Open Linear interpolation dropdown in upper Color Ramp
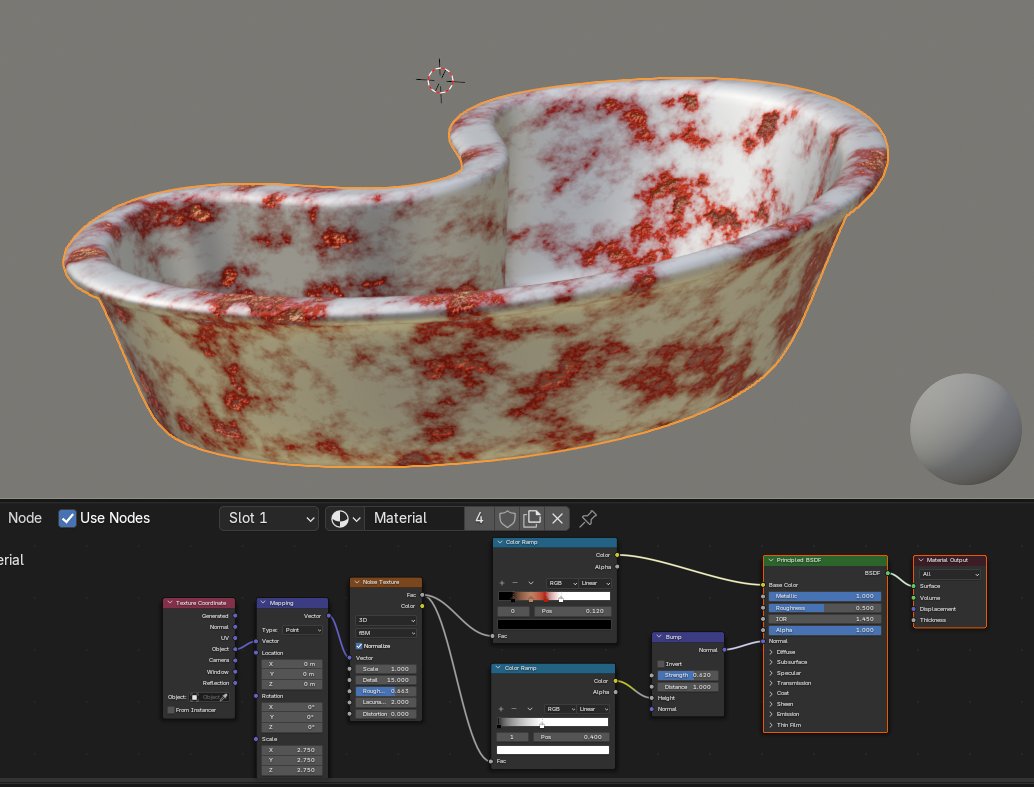Viewport: 1034px width, 787px height. (x=595, y=583)
